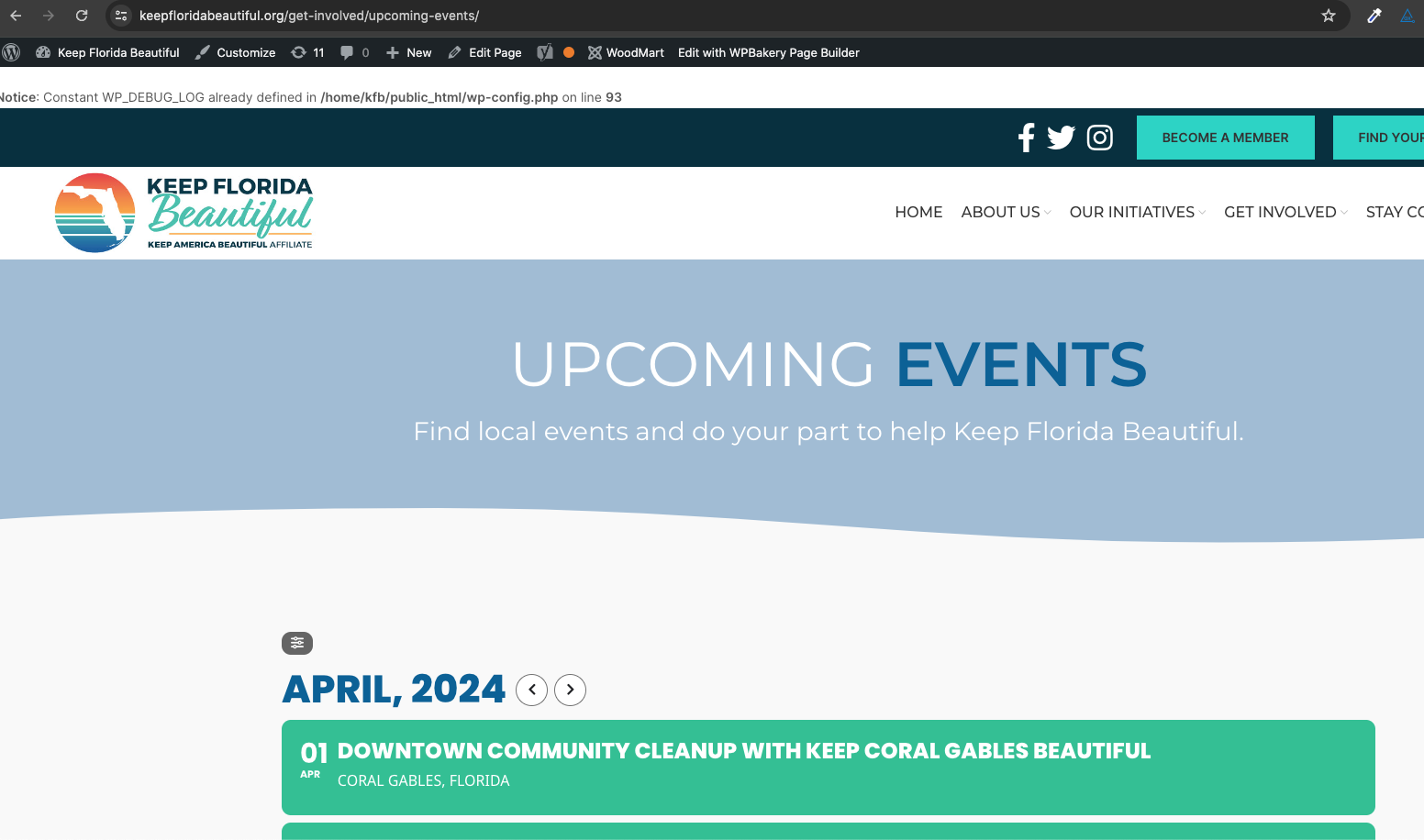
Task: Open the Yoast SEO admin bar icon
Action: pos(545,52)
